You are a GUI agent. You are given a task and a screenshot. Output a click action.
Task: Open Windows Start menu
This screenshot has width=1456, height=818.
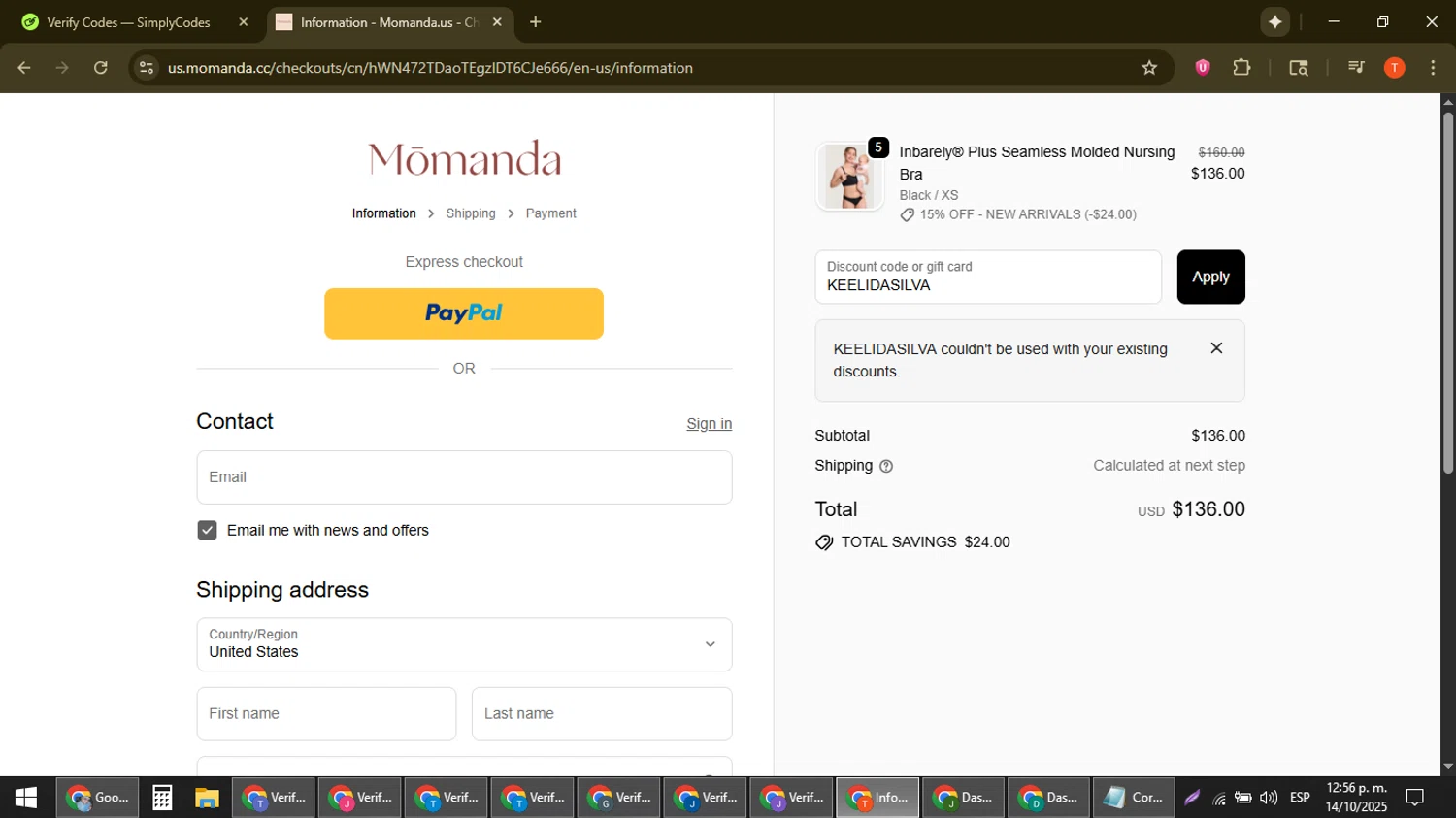[26, 798]
